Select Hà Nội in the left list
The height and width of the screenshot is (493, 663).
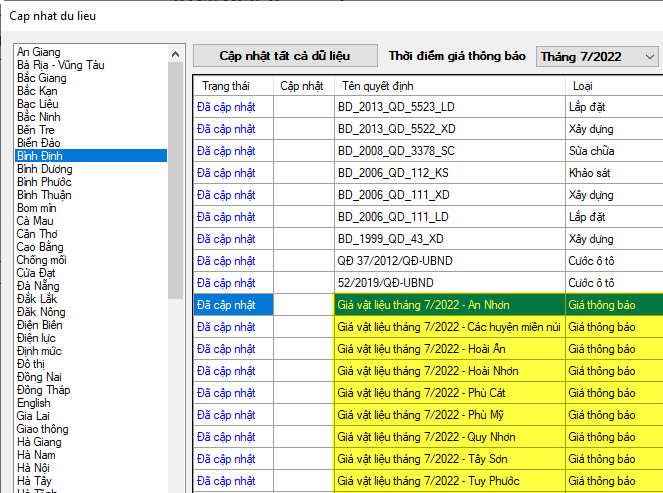tap(34, 468)
